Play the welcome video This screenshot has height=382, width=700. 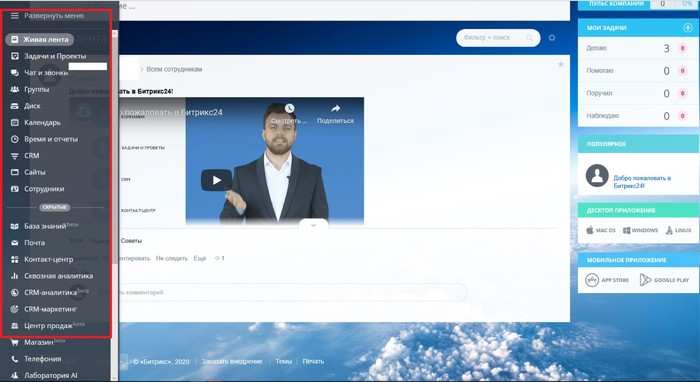pyautogui.click(x=217, y=180)
